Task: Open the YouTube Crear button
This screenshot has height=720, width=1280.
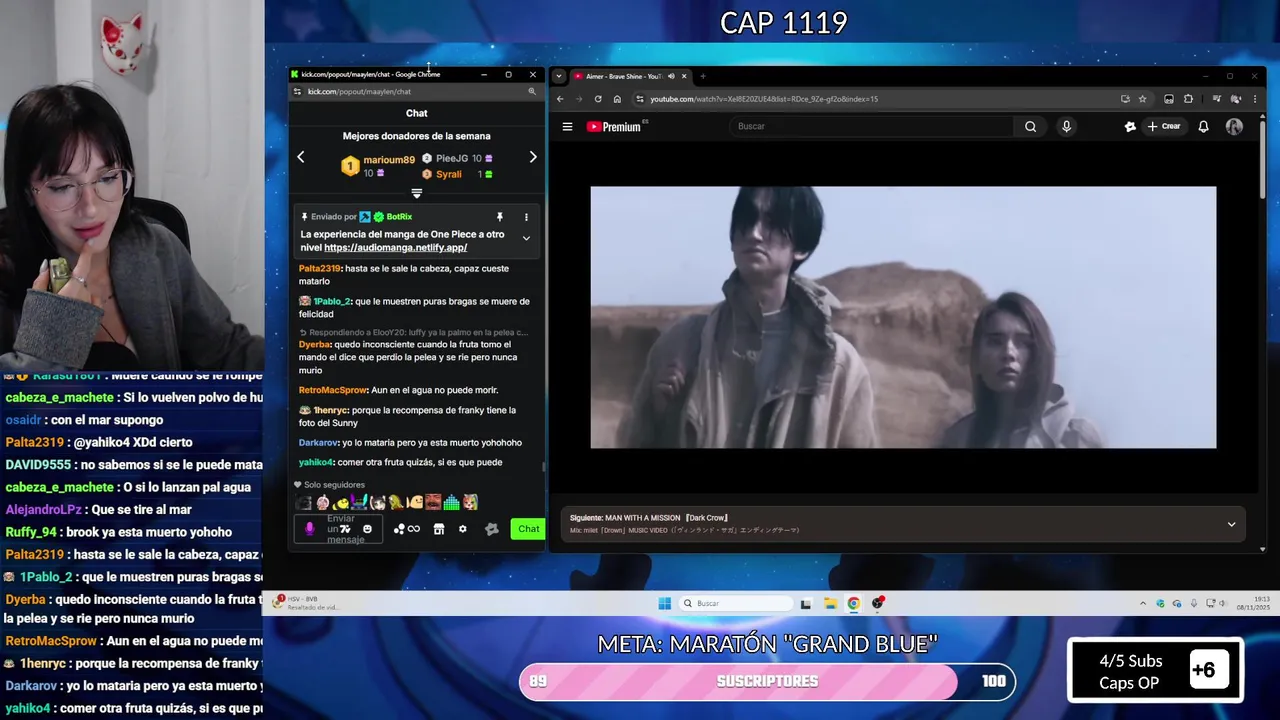Action: [1165, 126]
